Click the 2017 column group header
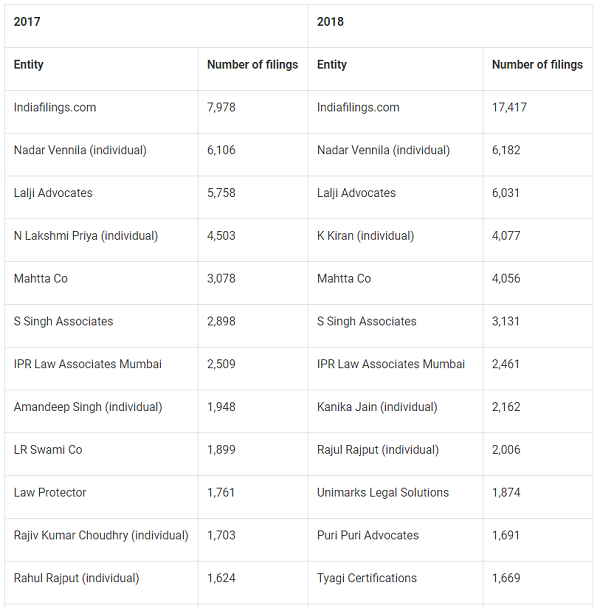The width and height of the screenshot is (600, 608). click(27, 22)
